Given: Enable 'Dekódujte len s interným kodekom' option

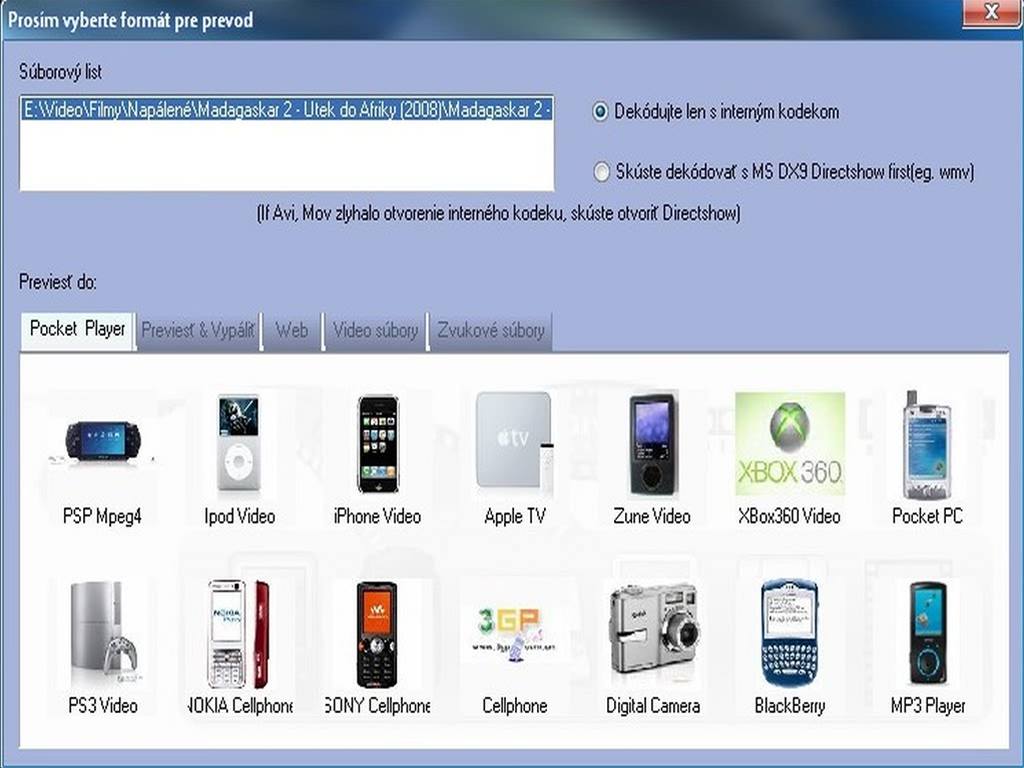Looking at the screenshot, I should [x=601, y=112].
